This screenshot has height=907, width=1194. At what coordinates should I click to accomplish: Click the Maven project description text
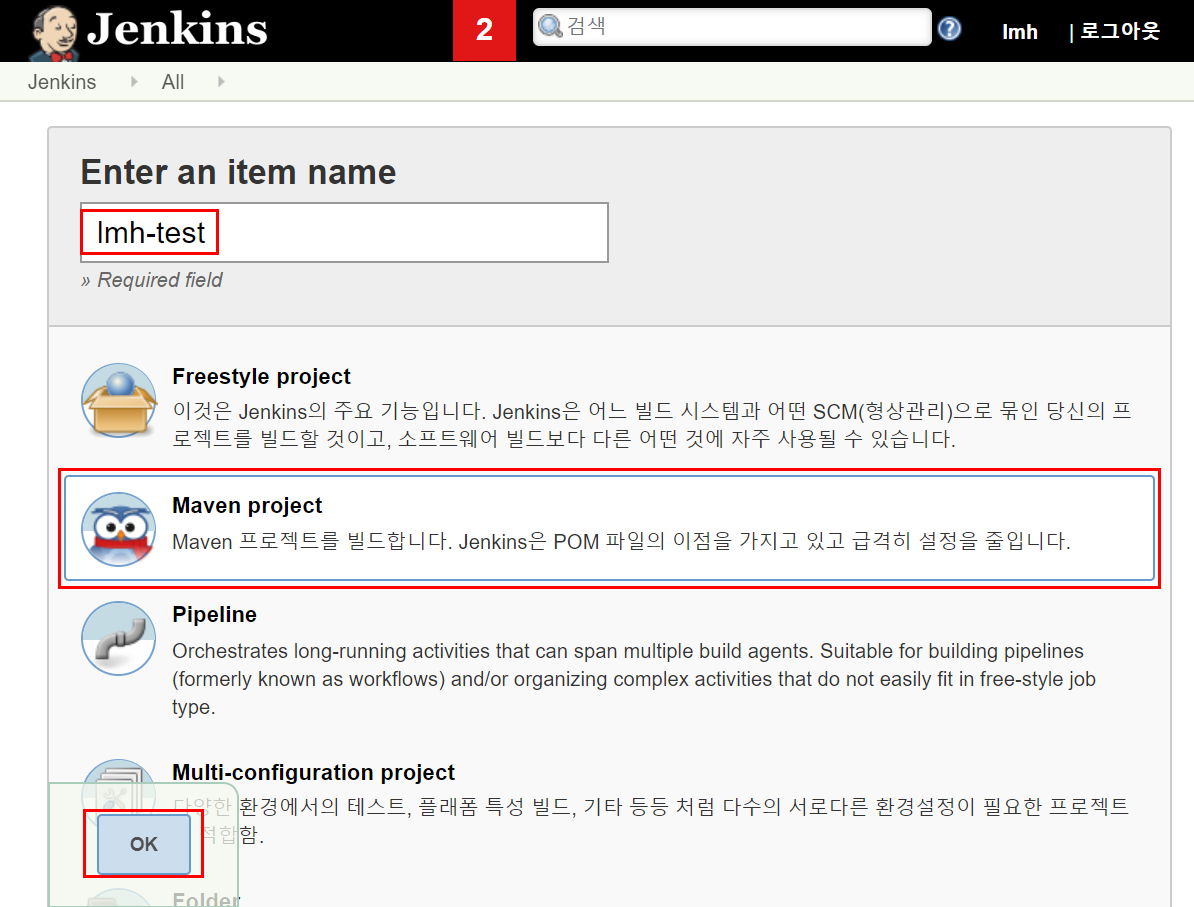621,541
